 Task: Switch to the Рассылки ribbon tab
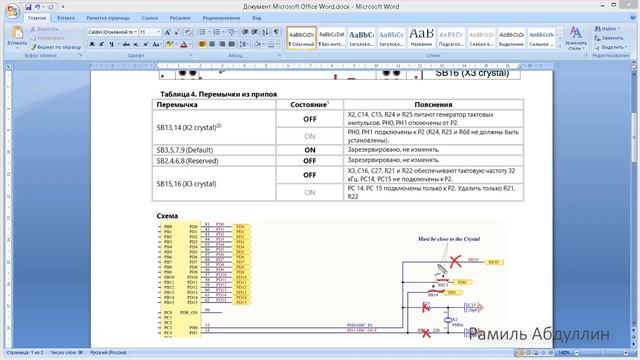[x=180, y=18]
